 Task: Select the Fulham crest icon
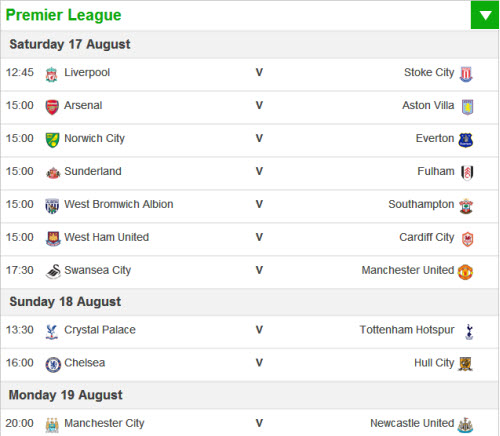(467, 173)
